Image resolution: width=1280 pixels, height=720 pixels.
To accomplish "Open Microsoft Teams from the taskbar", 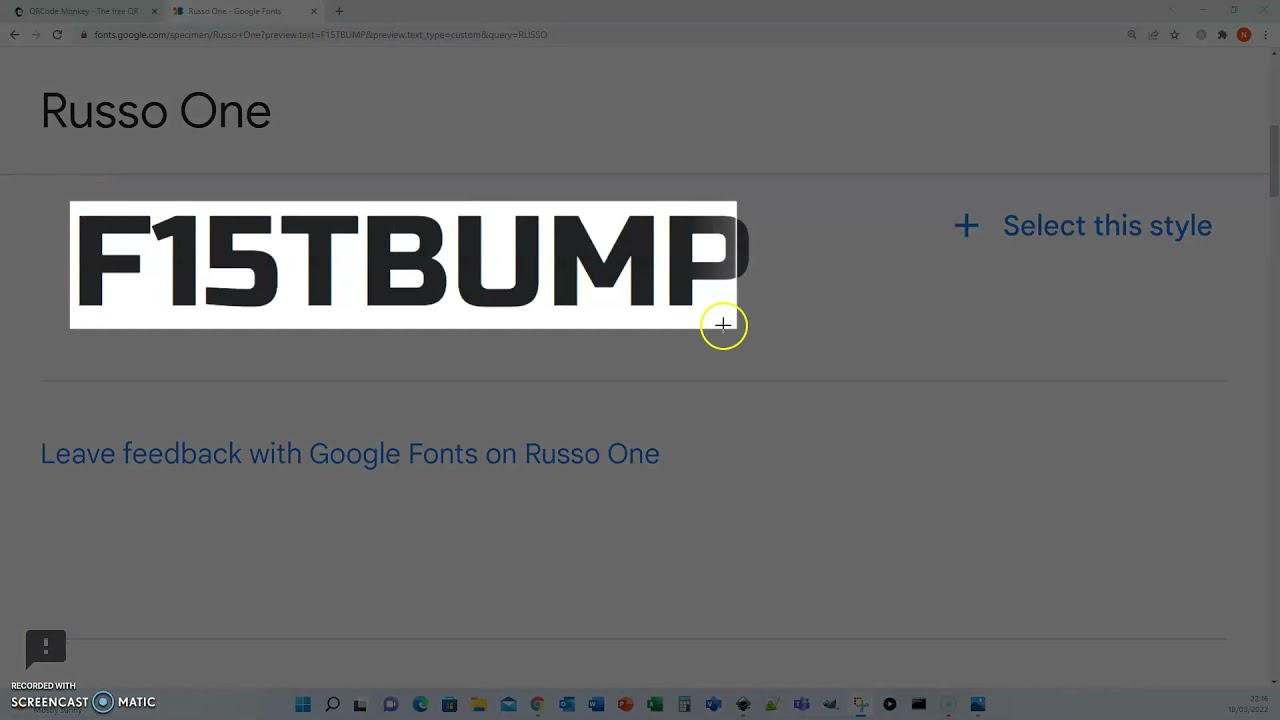I will tap(801, 705).
